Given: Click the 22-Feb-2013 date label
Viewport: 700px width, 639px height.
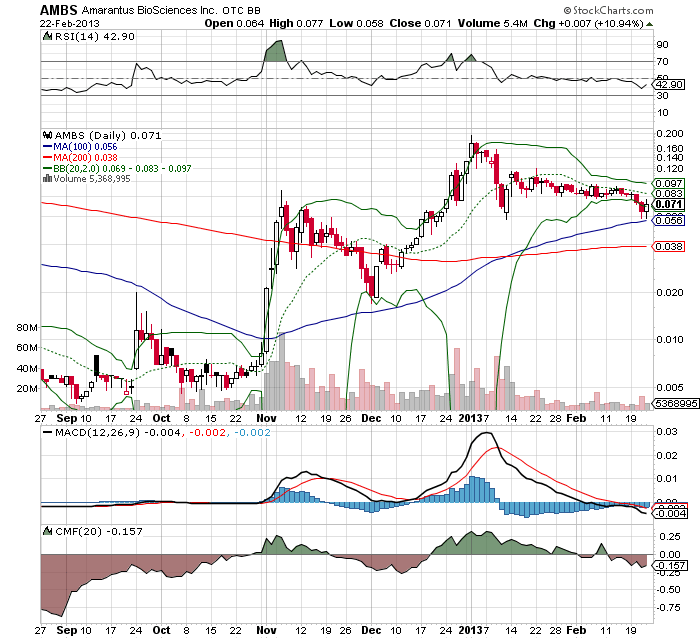Looking at the screenshot, I should click(x=70, y=24).
